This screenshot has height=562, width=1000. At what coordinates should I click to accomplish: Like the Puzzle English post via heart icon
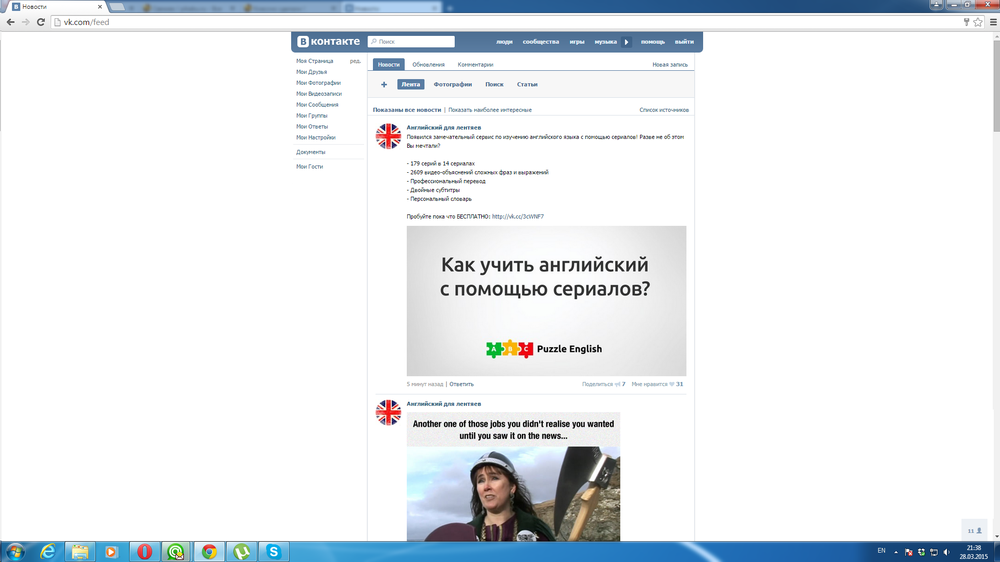coord(672,384)
